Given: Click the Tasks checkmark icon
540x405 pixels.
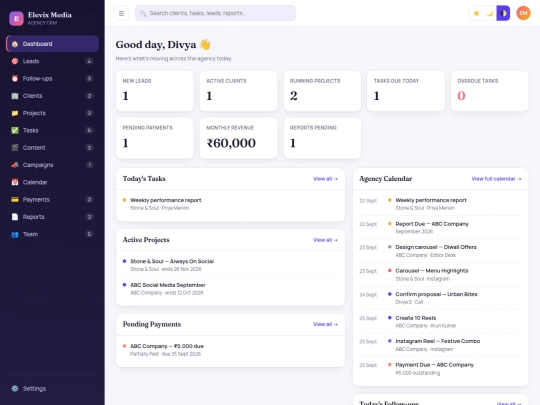Looking at the screenshot, I should 15,130.
